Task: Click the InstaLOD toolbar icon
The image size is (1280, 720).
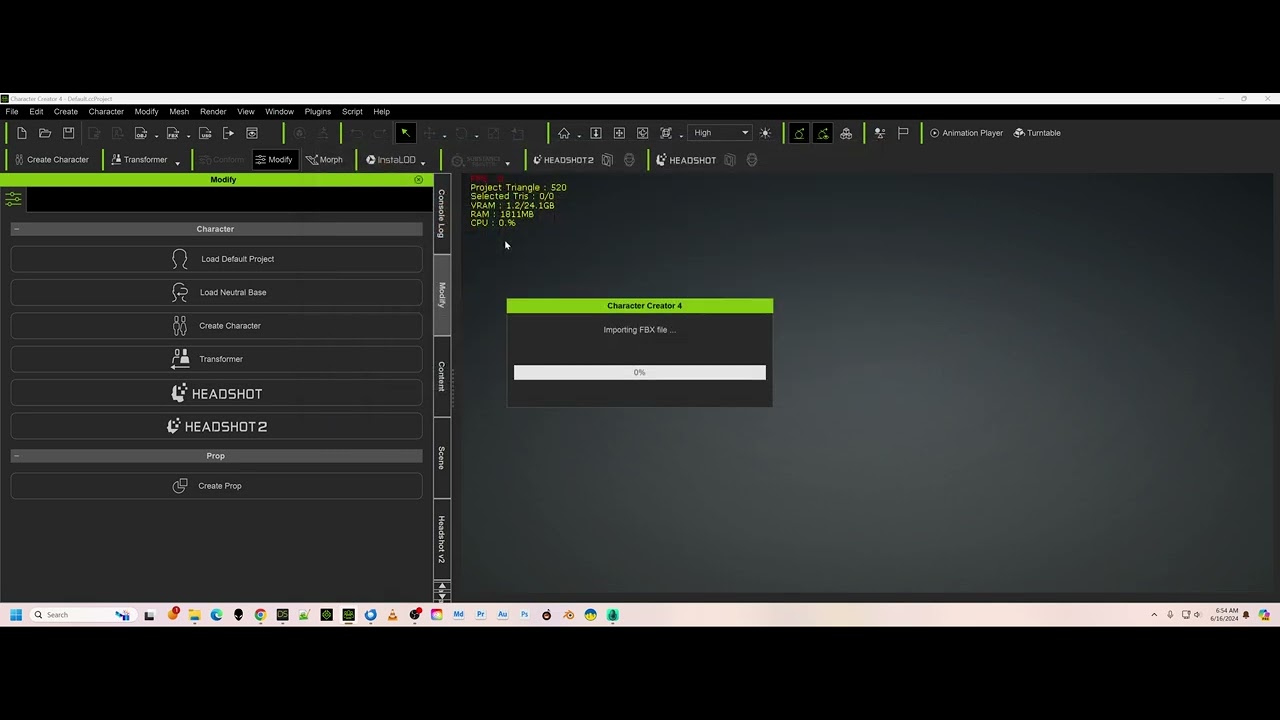Action: [x=391, y=160]
